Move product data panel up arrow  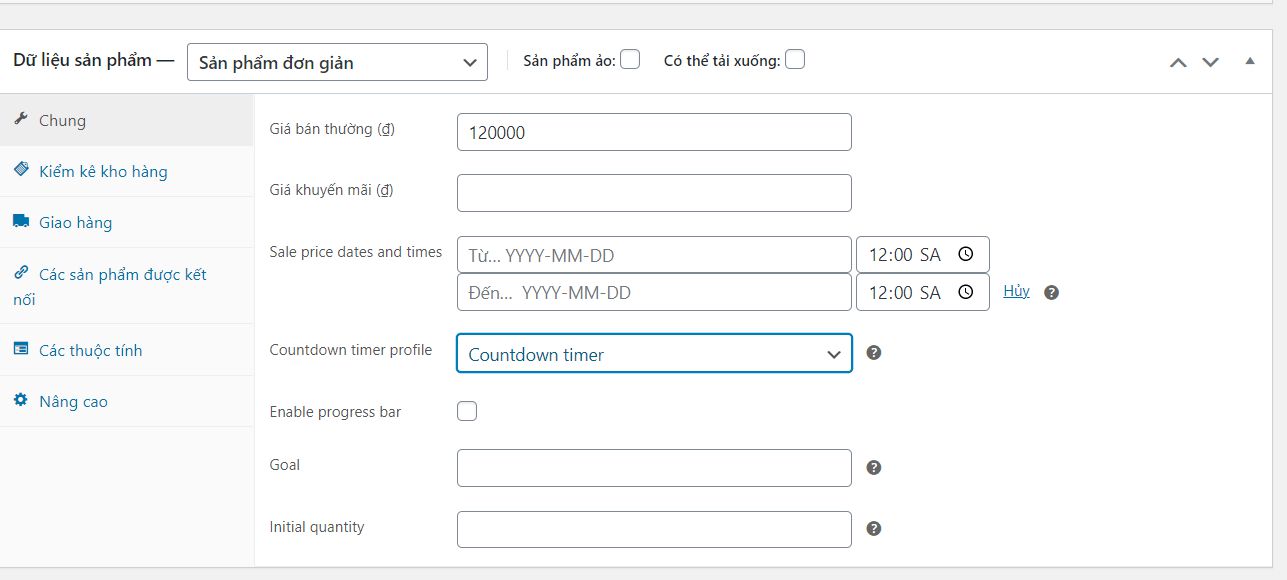tap(1178, 62)
